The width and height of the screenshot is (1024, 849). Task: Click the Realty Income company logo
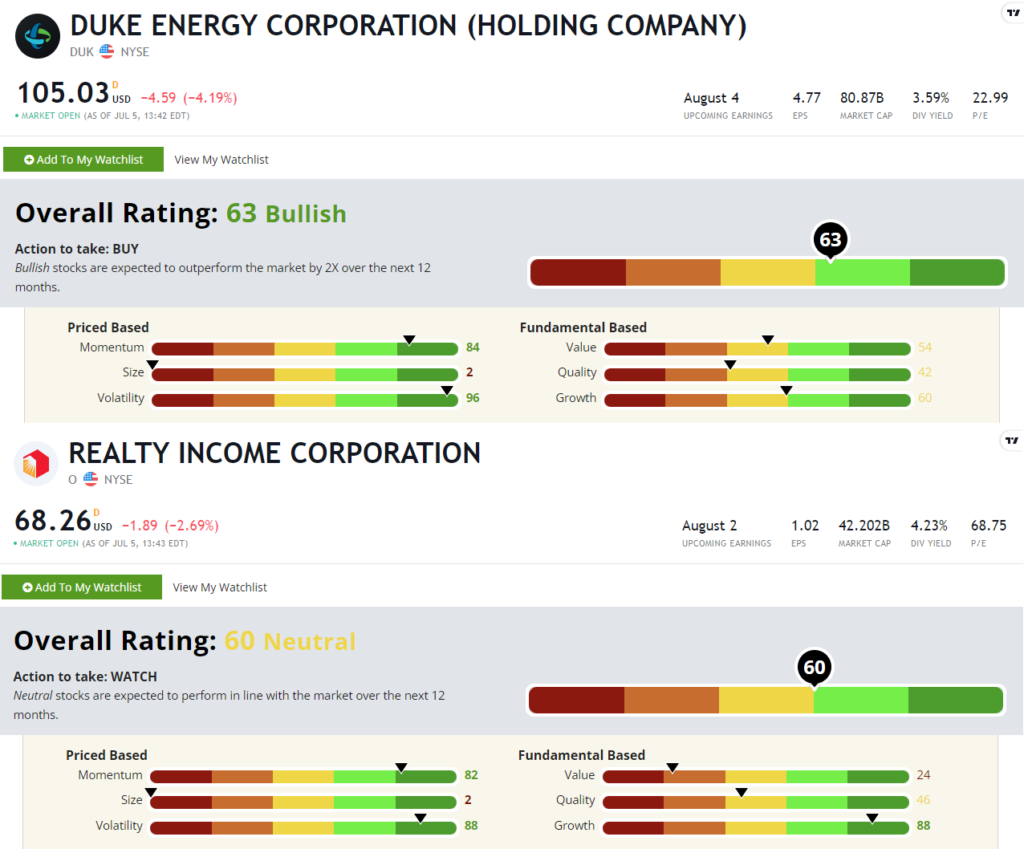click(x=36, y=464)
